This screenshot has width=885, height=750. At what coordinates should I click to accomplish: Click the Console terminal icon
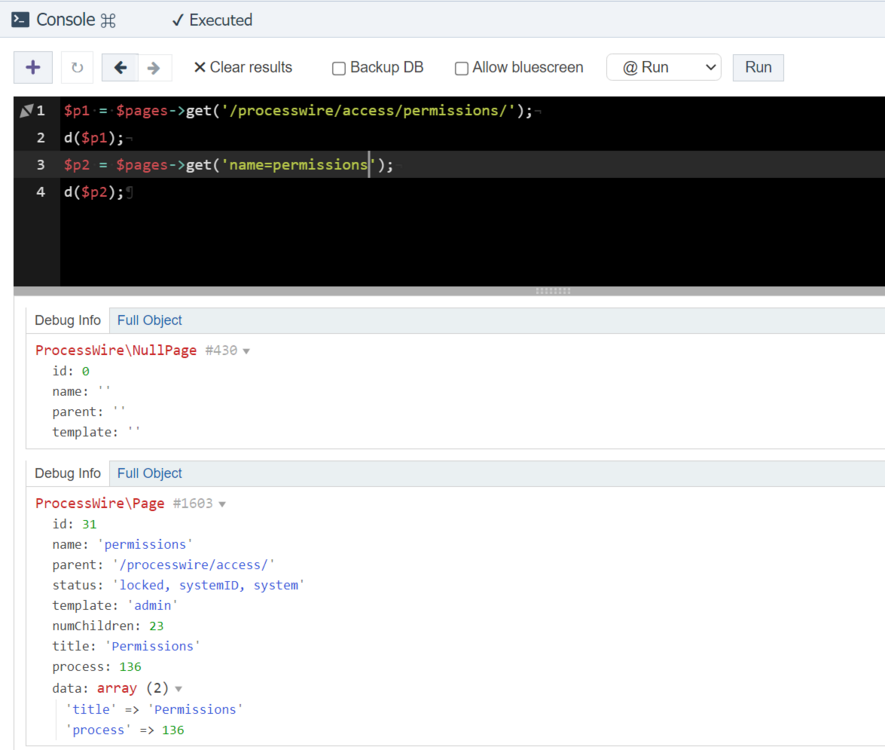(20, 20)
